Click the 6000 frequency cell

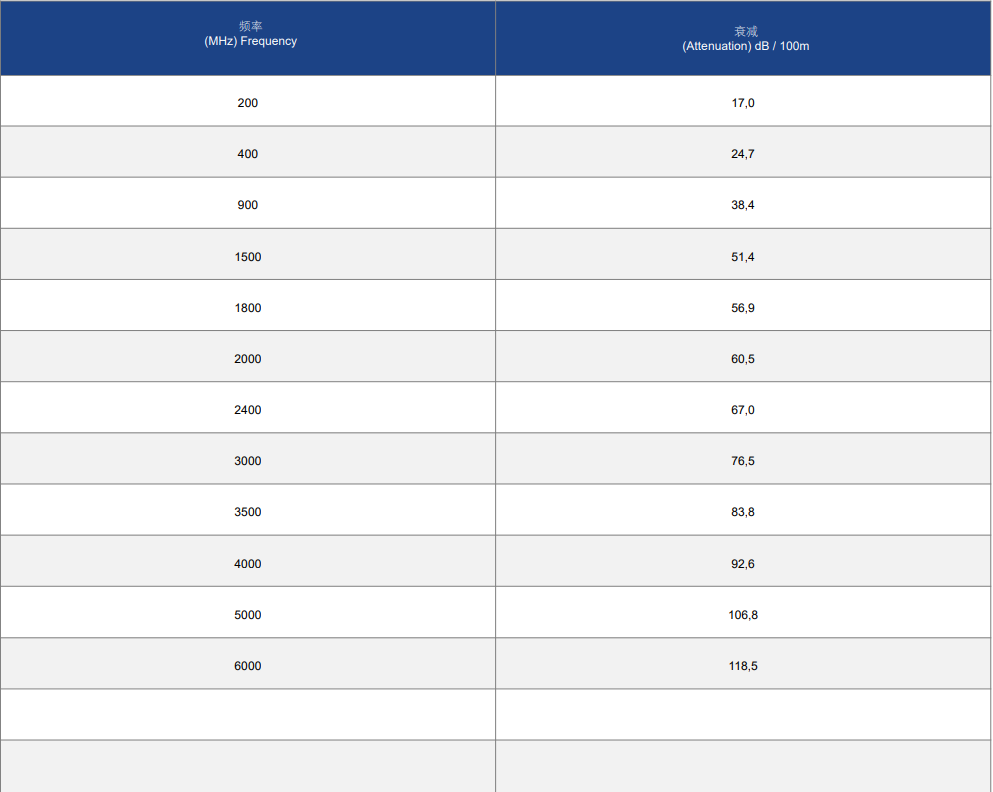[x=248, y=663]
